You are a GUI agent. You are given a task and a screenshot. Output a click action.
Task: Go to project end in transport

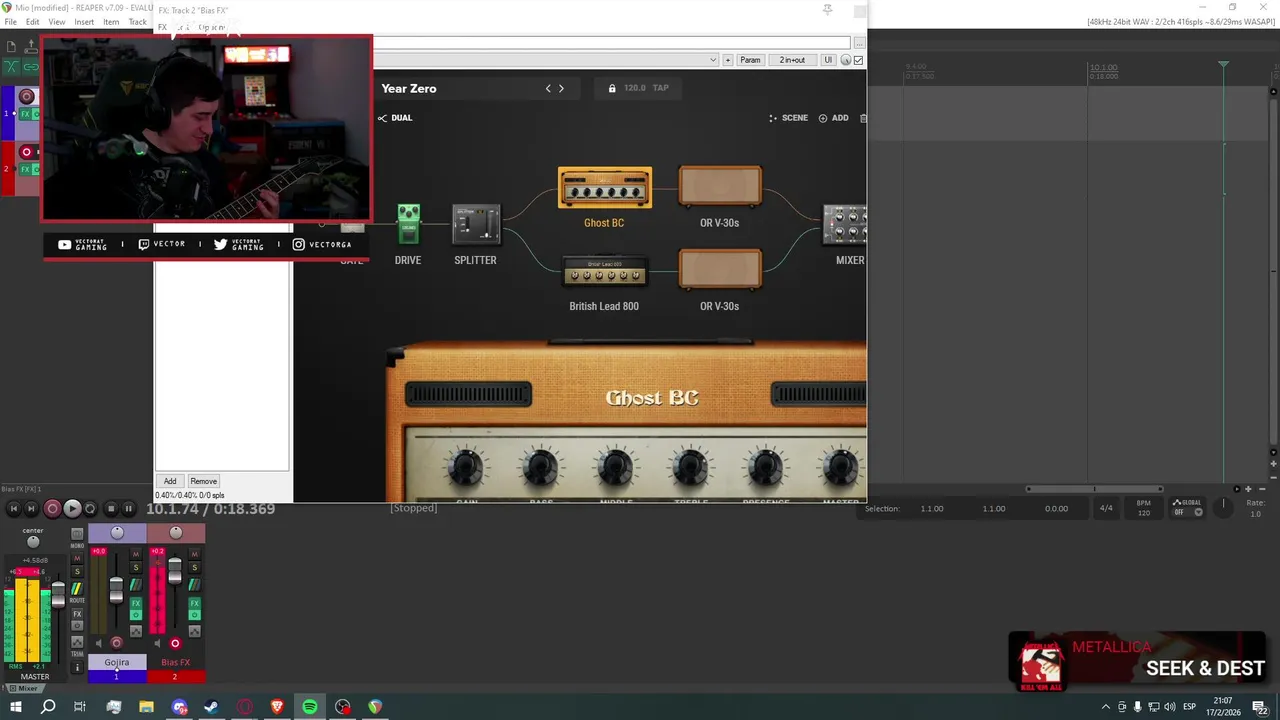click(31, 509)
